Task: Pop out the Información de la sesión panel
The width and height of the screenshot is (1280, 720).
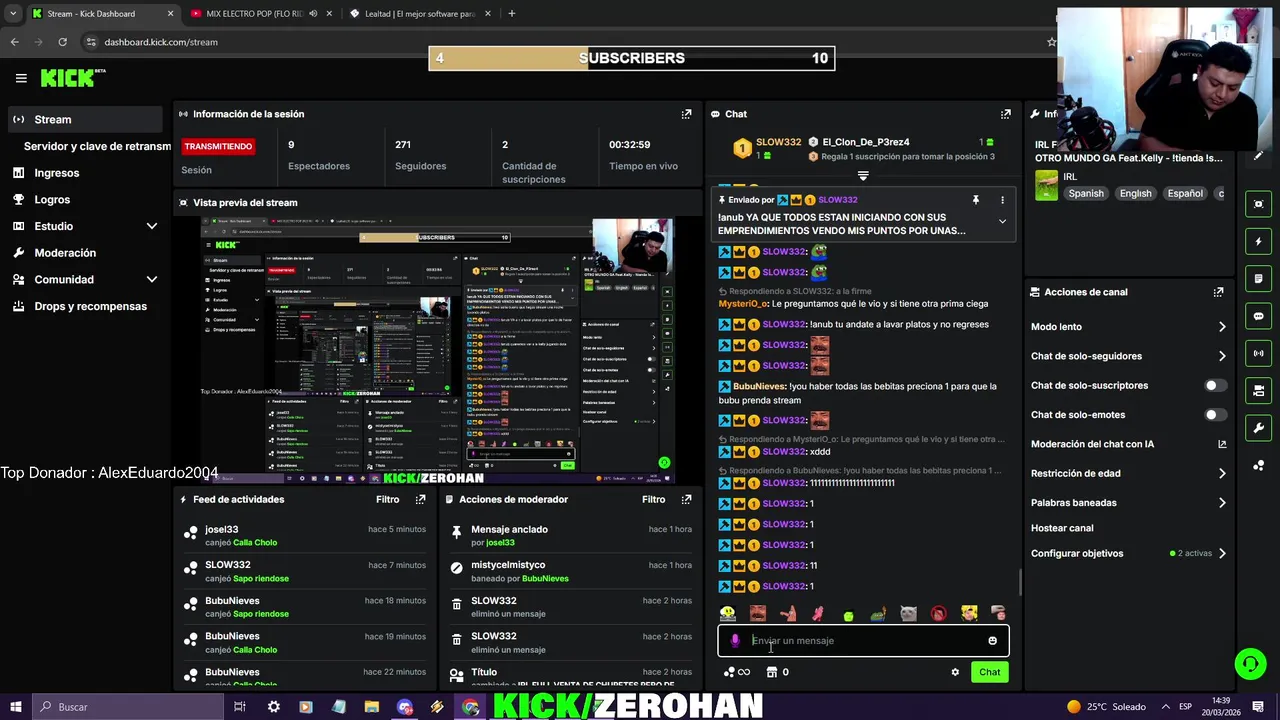Action: (x=686, y=114)
